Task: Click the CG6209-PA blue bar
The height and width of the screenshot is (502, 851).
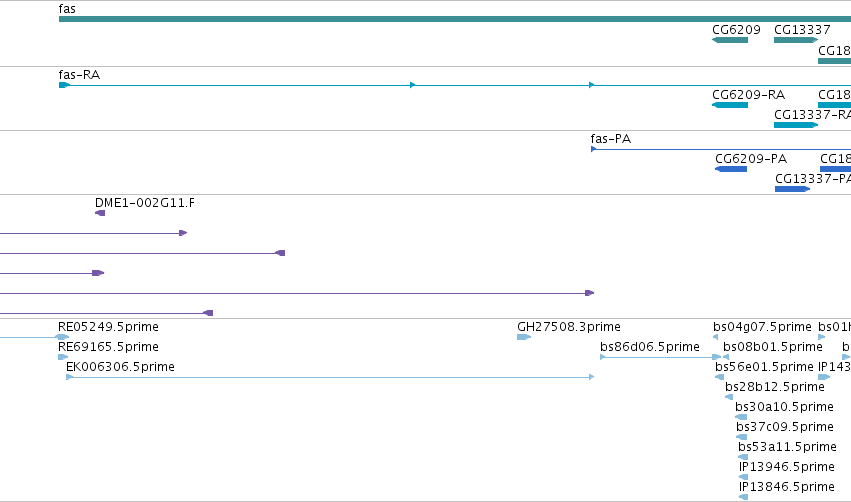Action: click(x=731, y=169)
